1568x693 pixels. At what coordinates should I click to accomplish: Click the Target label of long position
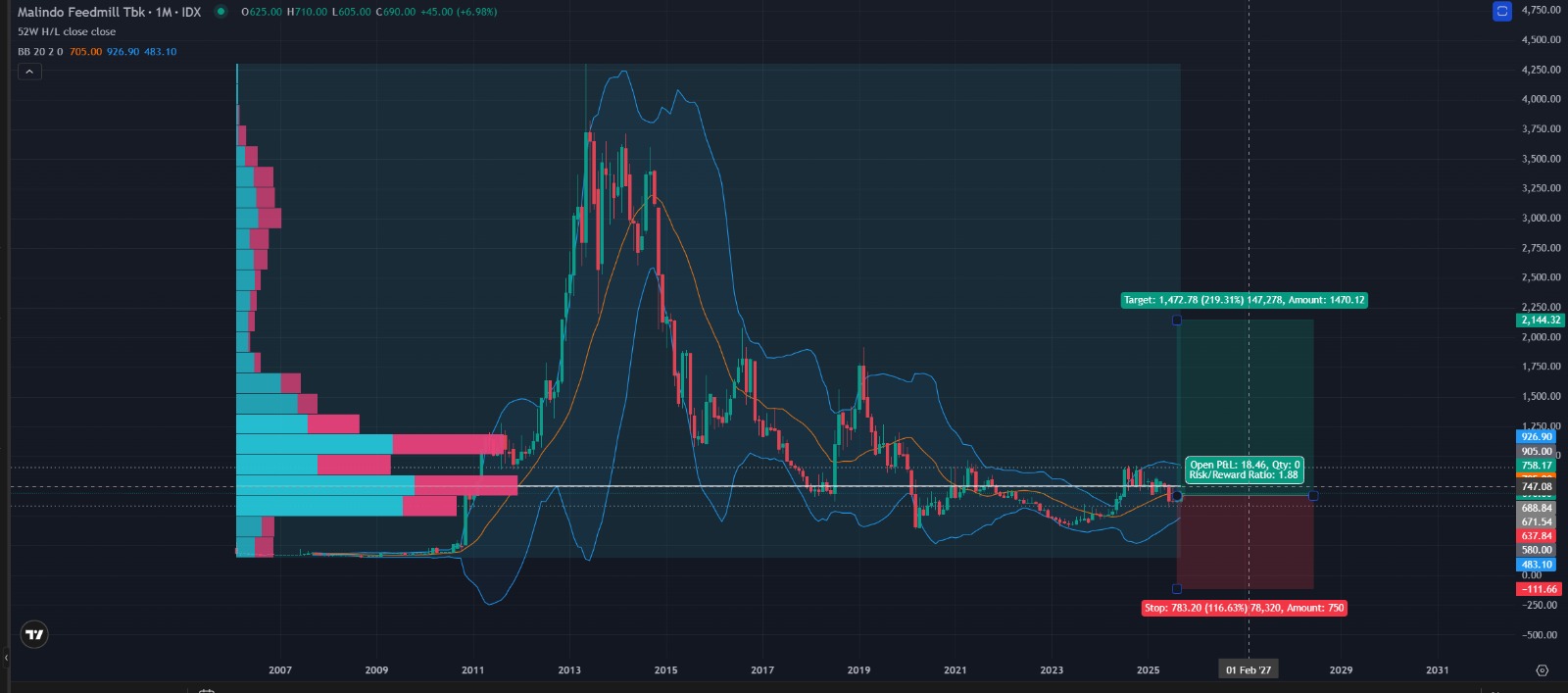coord(1244,300)
